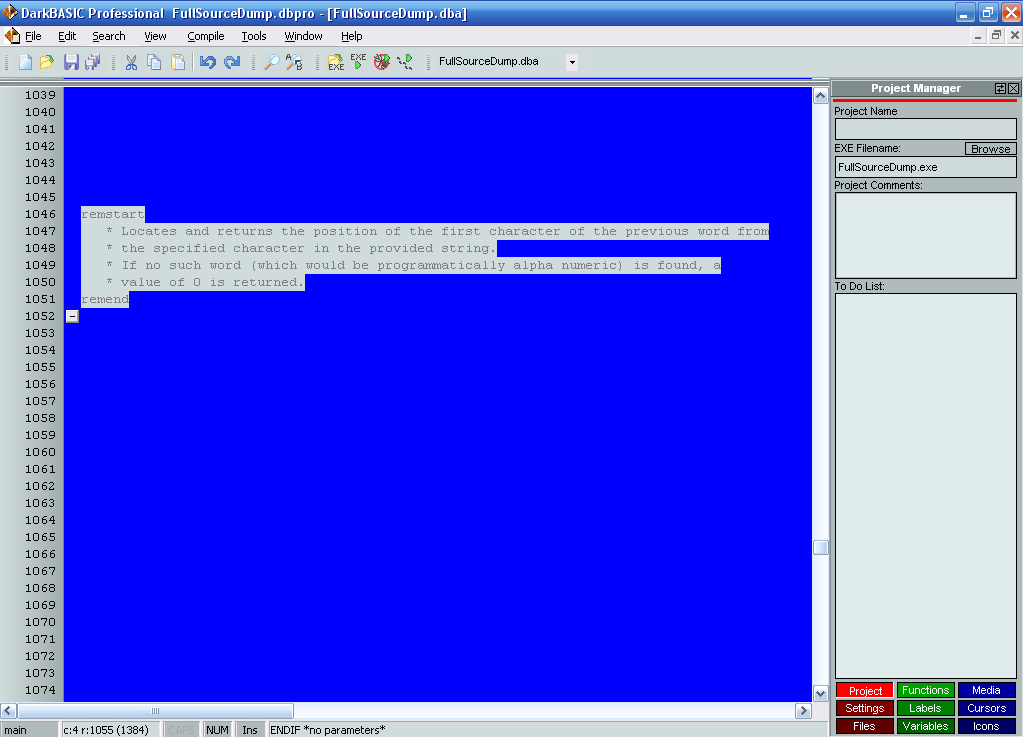Open Find using the magnifying glass icon

click(271, 62)
